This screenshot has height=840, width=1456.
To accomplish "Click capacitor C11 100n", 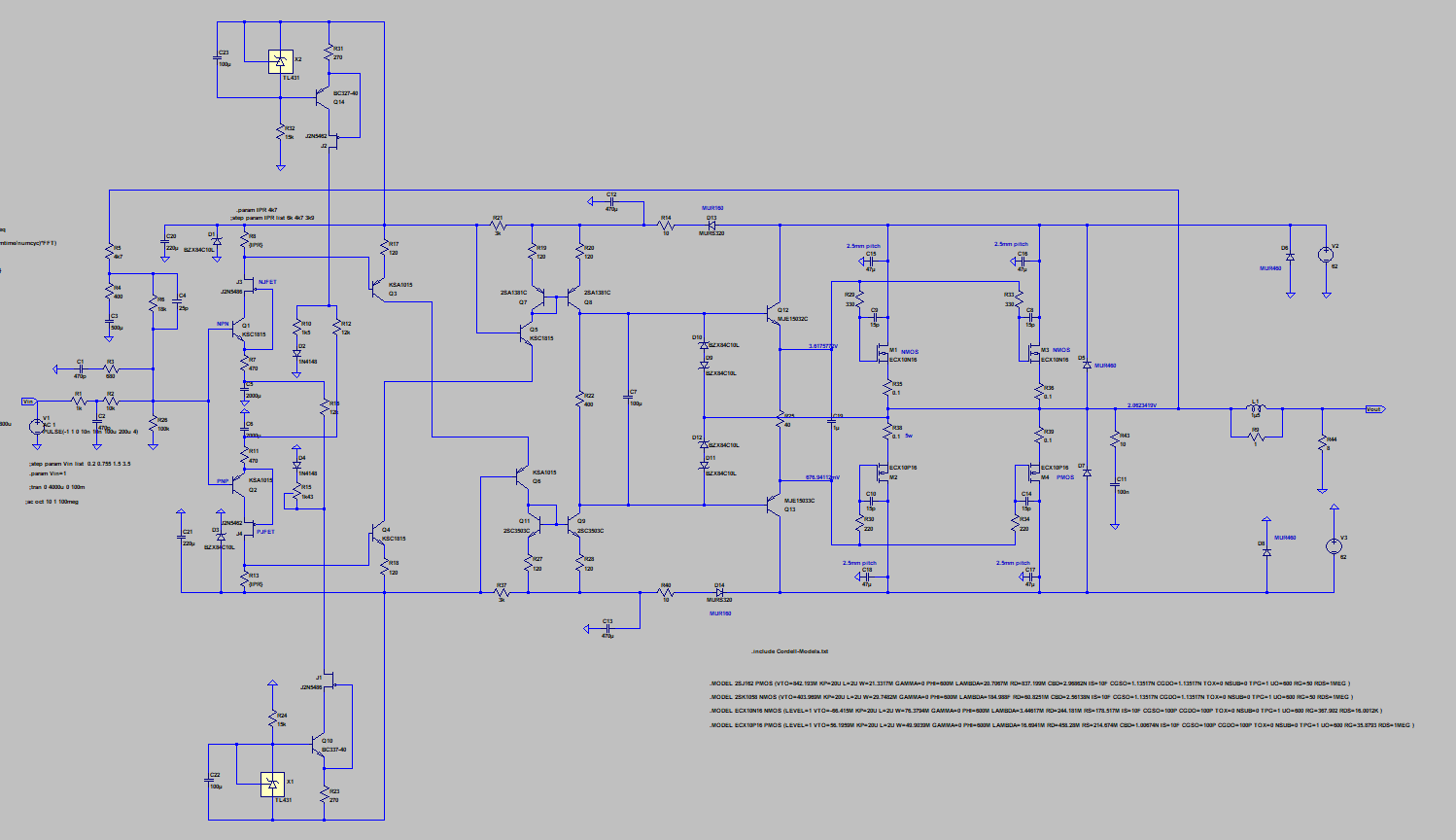I will coord(1115,484).
